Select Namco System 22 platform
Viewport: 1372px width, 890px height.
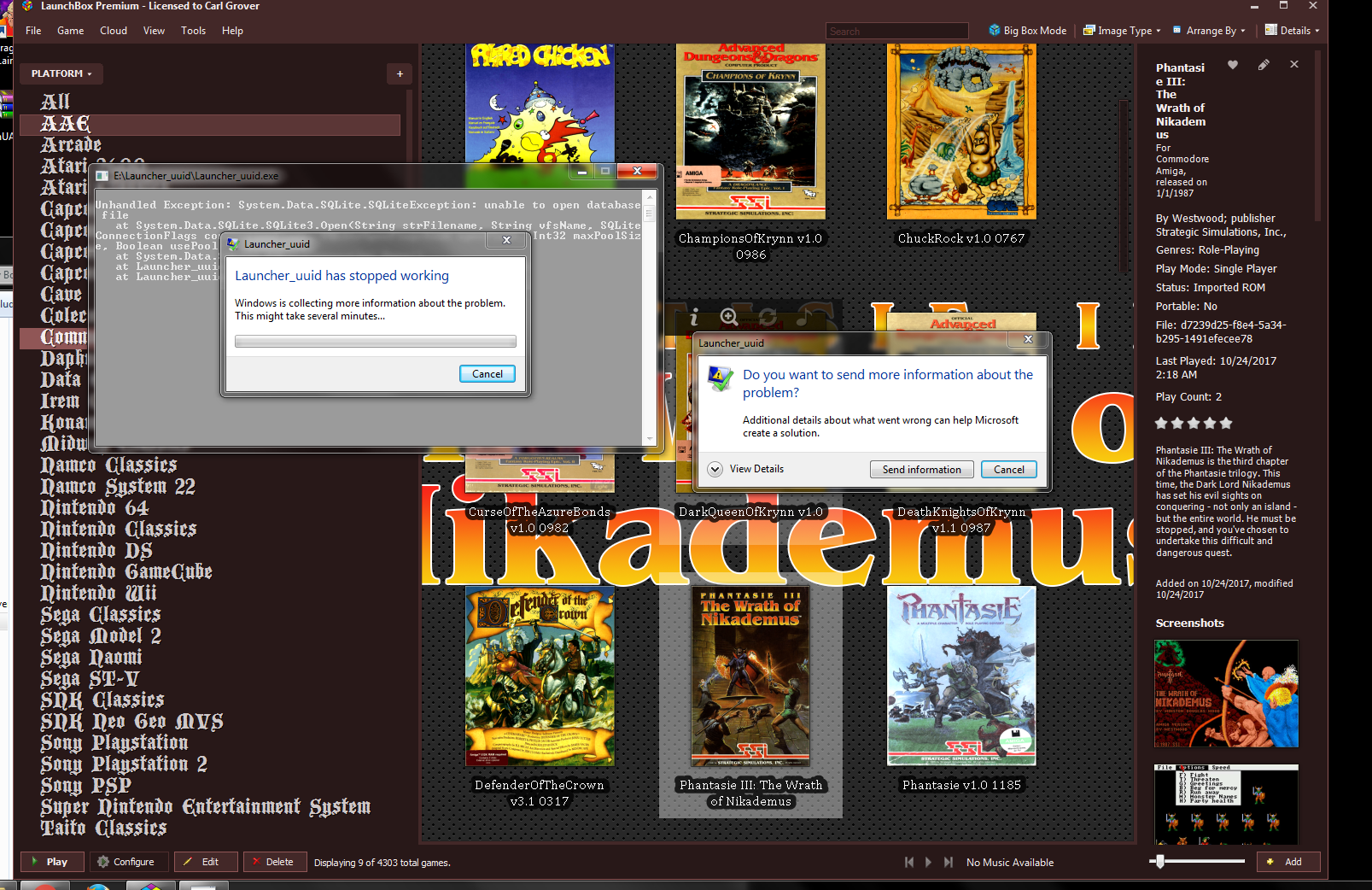[x=118, y=487]
